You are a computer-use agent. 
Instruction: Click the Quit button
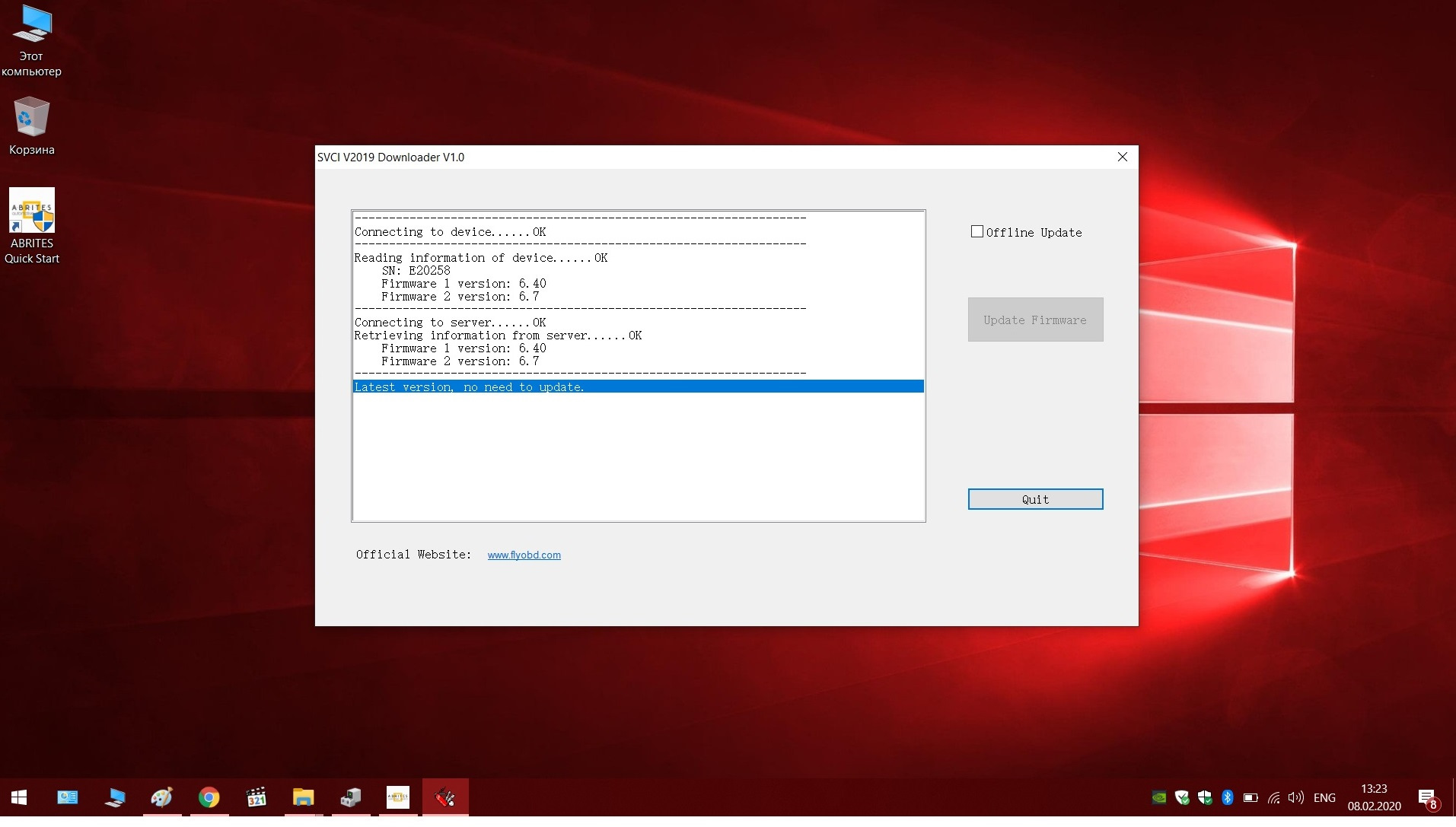(x=1034, y=499)
